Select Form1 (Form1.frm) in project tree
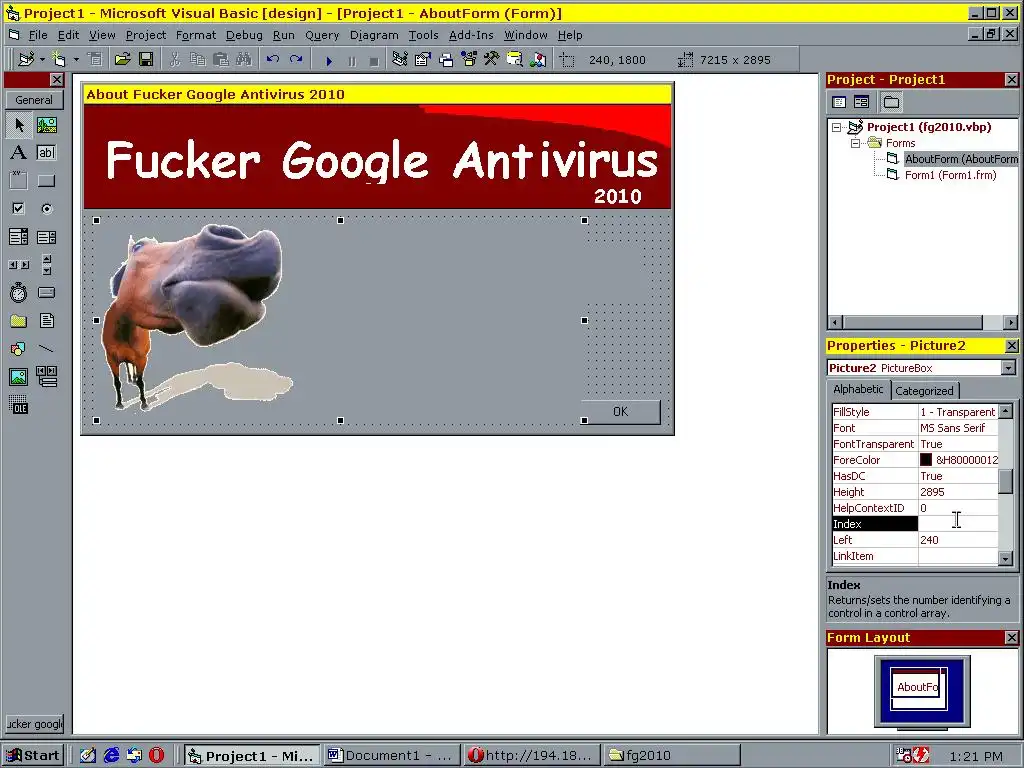The height and width of the screenshot is (768, 1024). point(950,175)
